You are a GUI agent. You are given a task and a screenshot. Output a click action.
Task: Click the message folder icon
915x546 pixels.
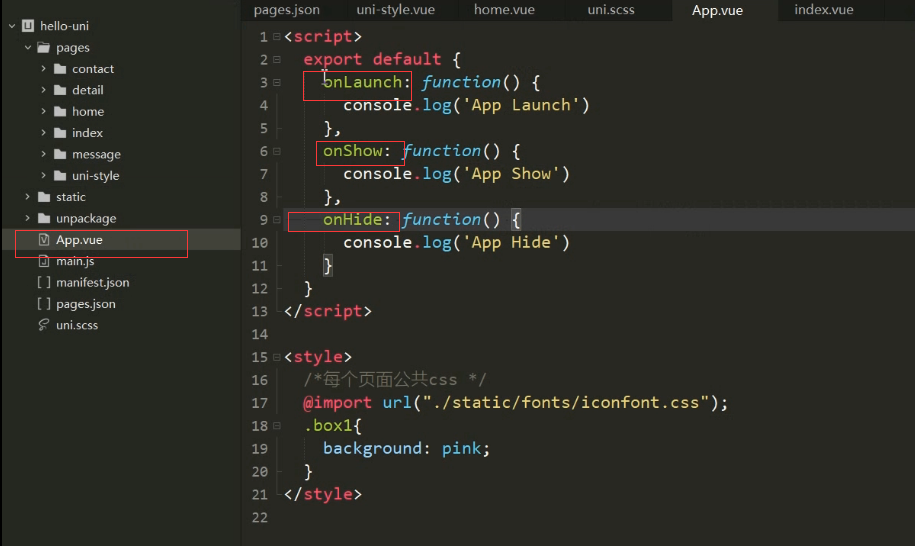60,154
